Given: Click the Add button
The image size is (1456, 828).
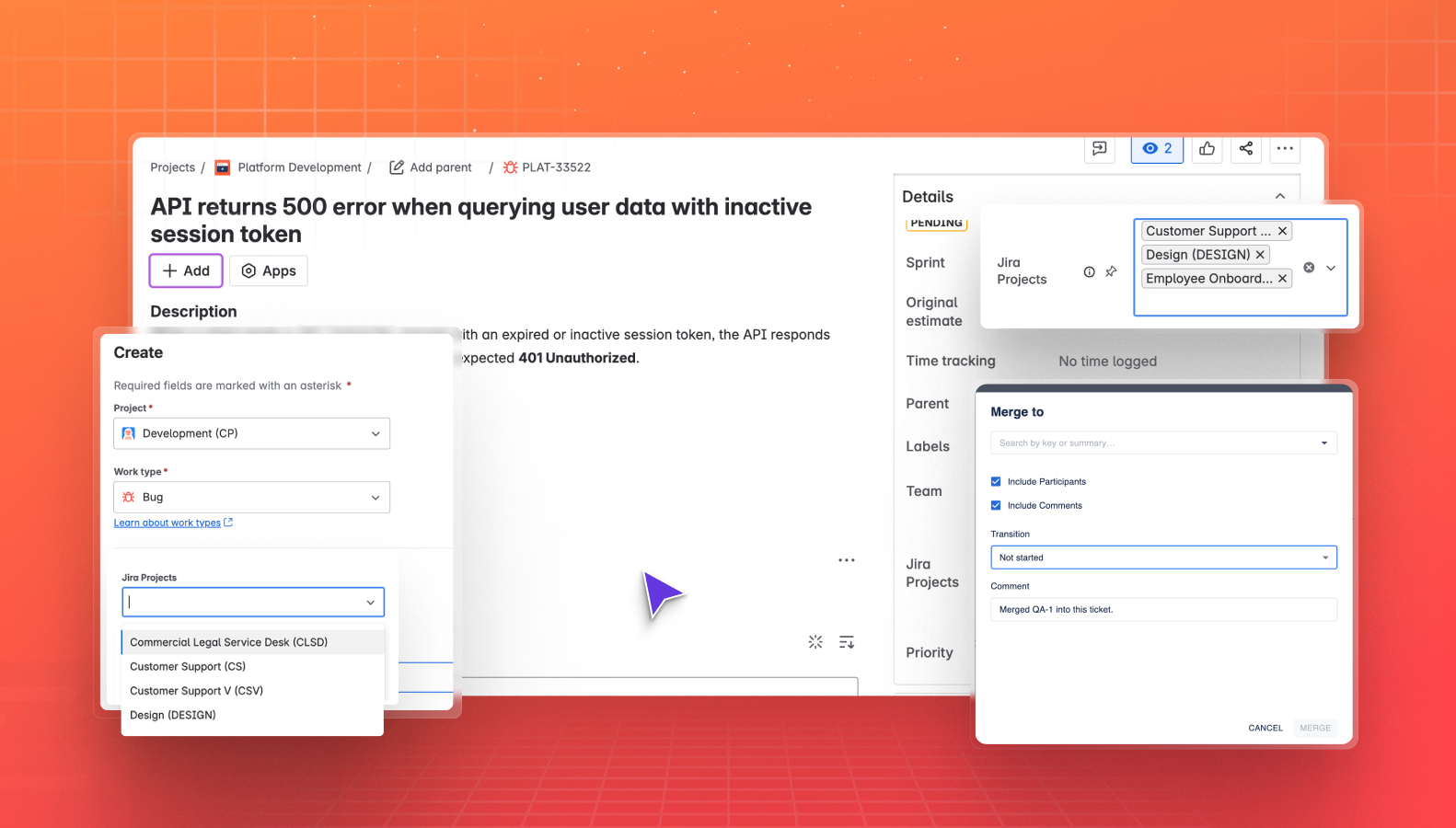Looking at the screenshot, I should [186, 270].
